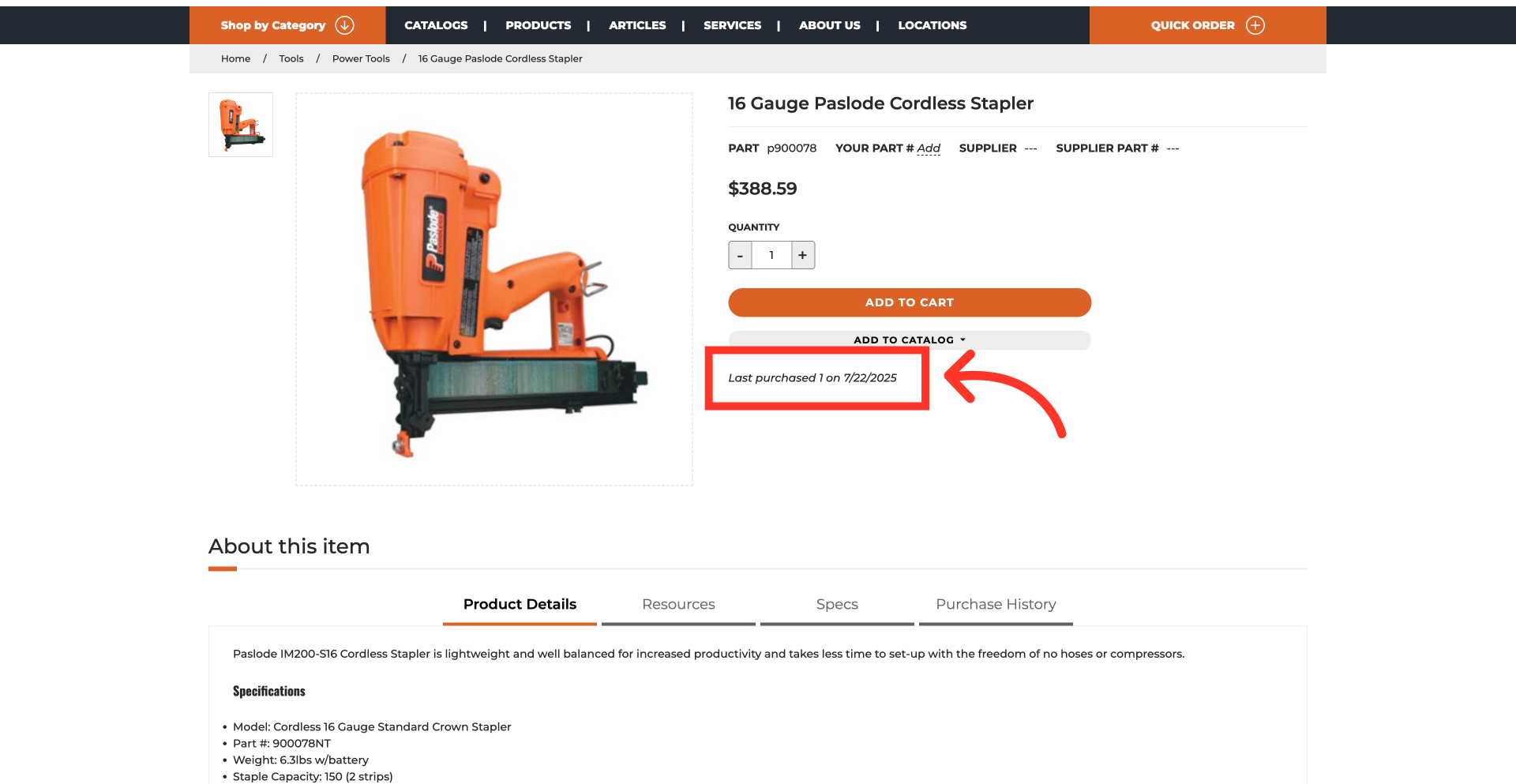Select the stapler thumbnail image
The height and width of the screenshot is (784, 1516).
pos(241,125)
